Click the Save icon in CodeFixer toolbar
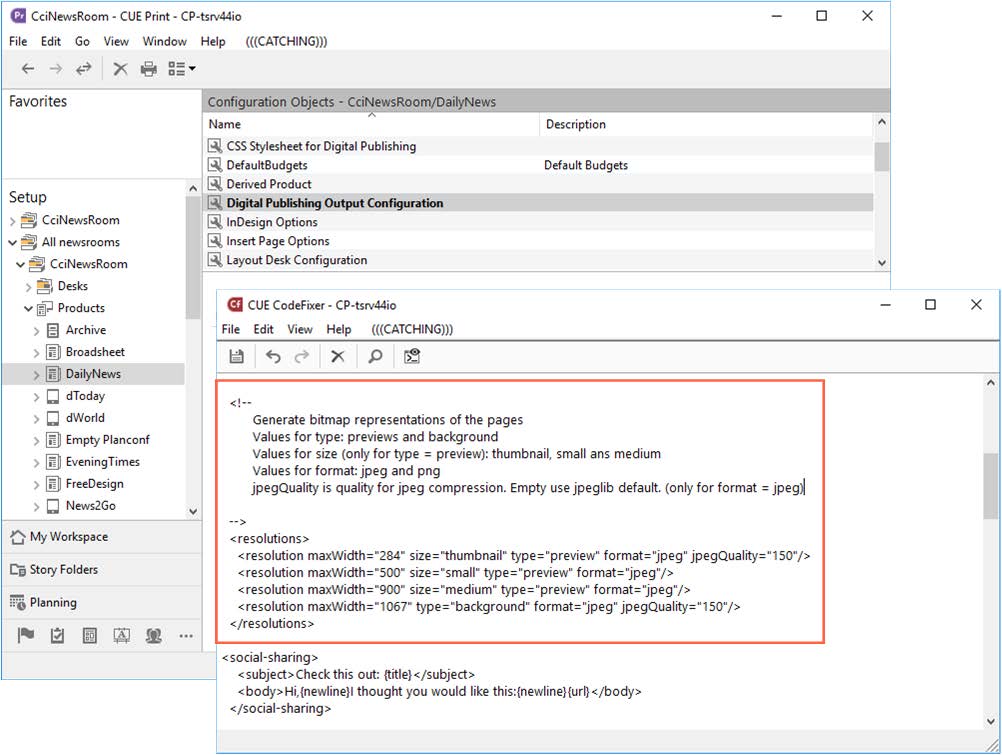The height and width of the screenshot is (755, 1002). click(x=237, y=356)
